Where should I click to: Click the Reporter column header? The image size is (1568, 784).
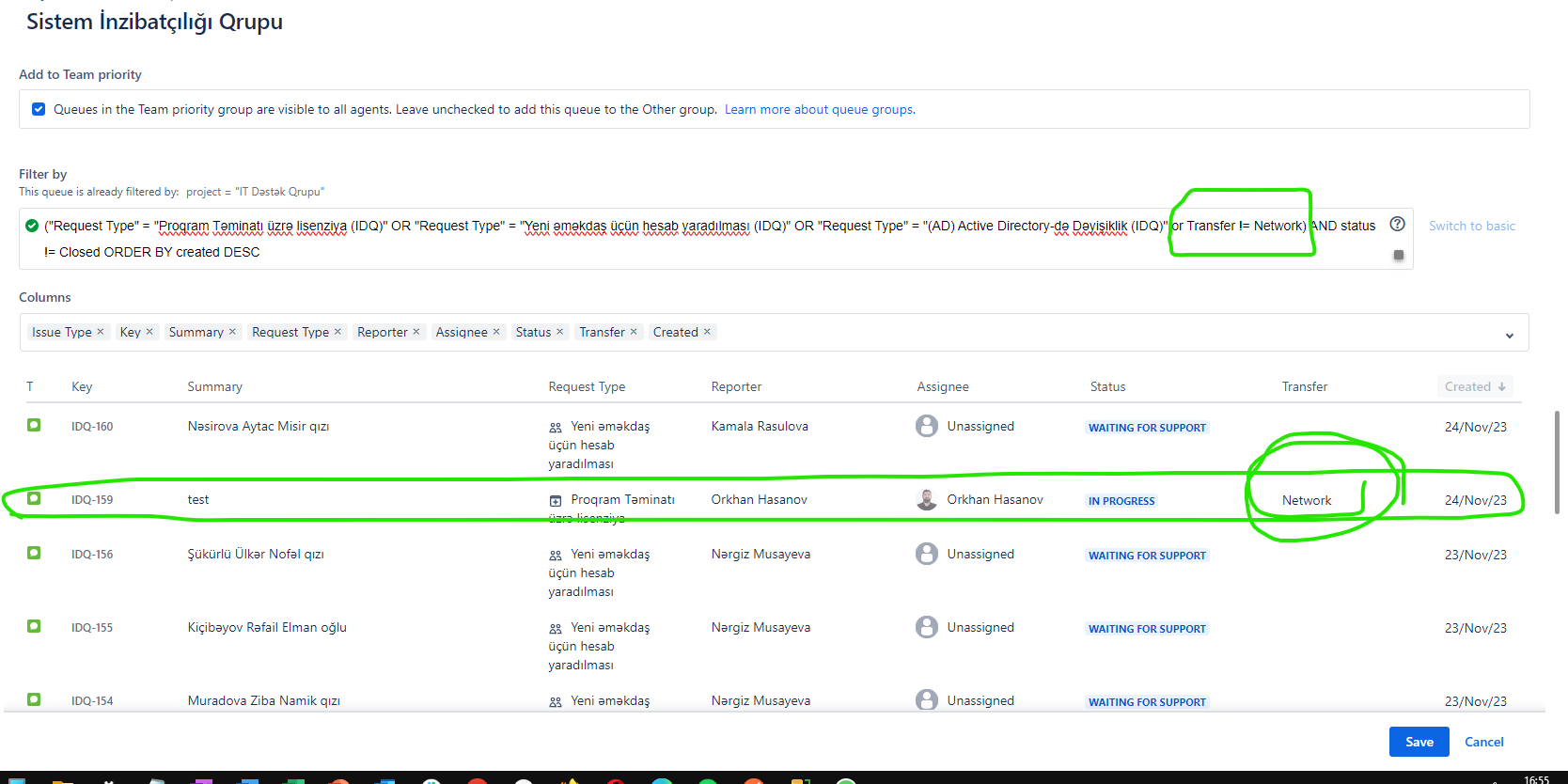pos(736,386)
